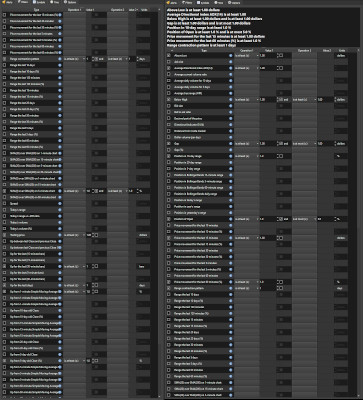Open info icon for Ask size row
This screenshot has height=400, width=363.
click(231, 62)
